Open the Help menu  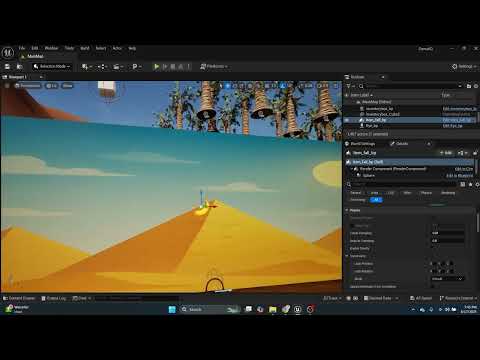click(x=132, y=48)
